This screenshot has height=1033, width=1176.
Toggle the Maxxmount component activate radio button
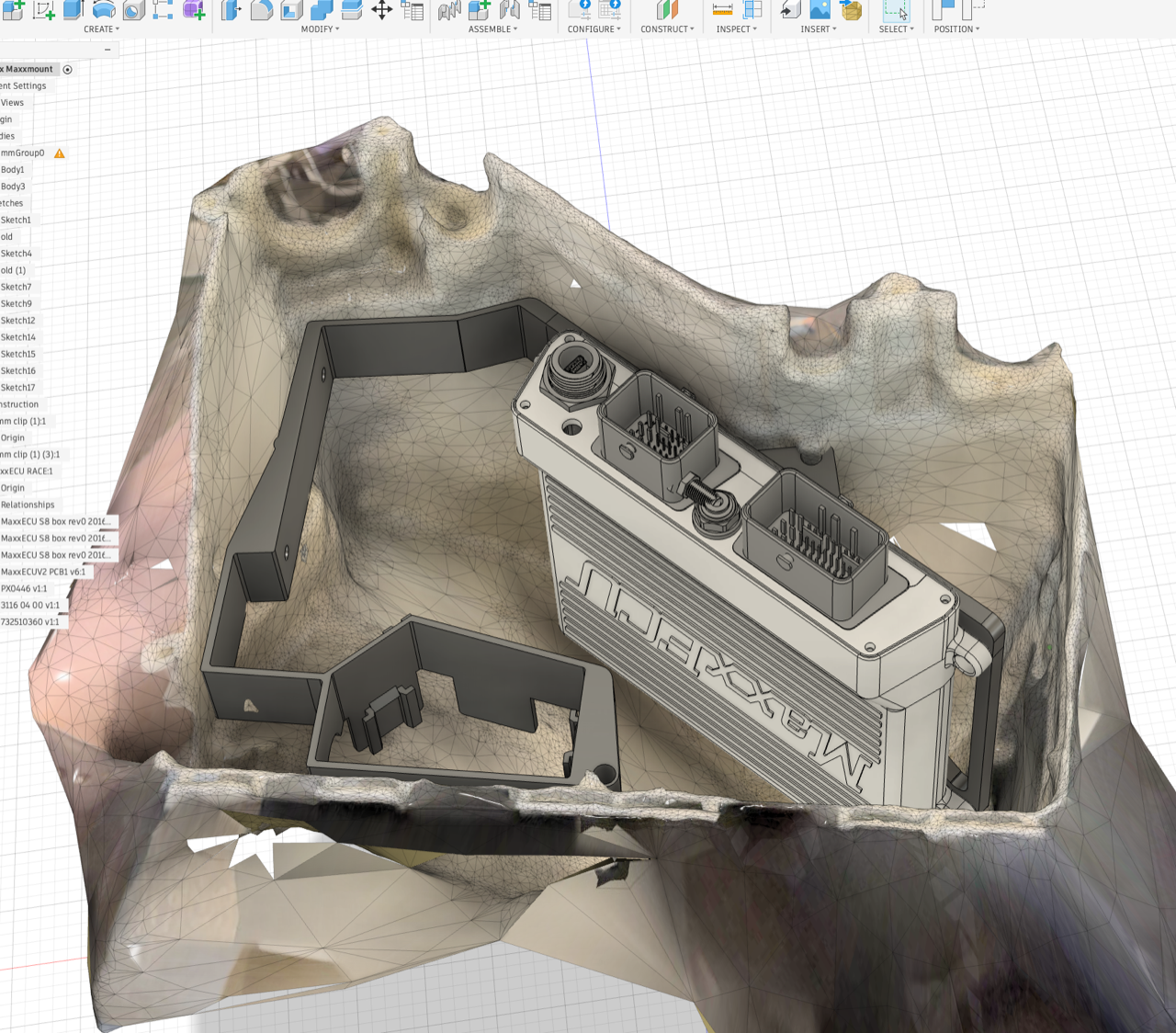[x=67, y=70]
